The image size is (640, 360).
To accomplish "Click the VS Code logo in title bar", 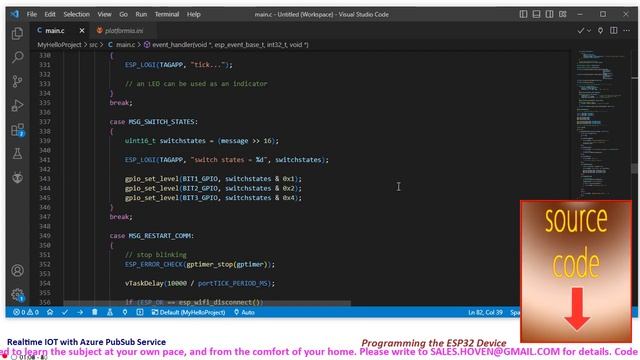I will click(15, 14).
